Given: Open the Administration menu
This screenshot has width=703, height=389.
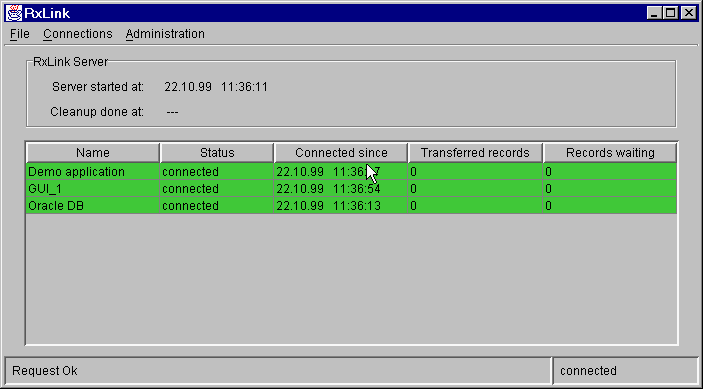Looking at the screenshot, I should point(165,34).
